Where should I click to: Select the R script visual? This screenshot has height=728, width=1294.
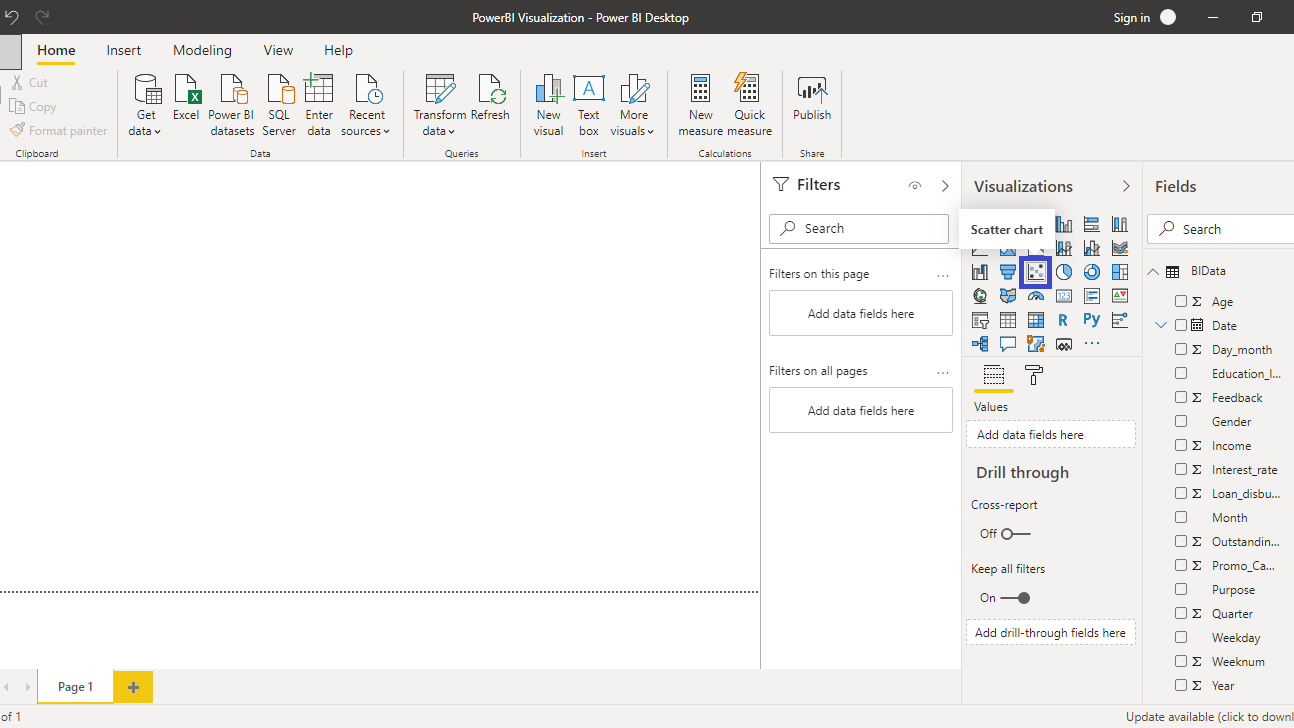point(1064,320)
